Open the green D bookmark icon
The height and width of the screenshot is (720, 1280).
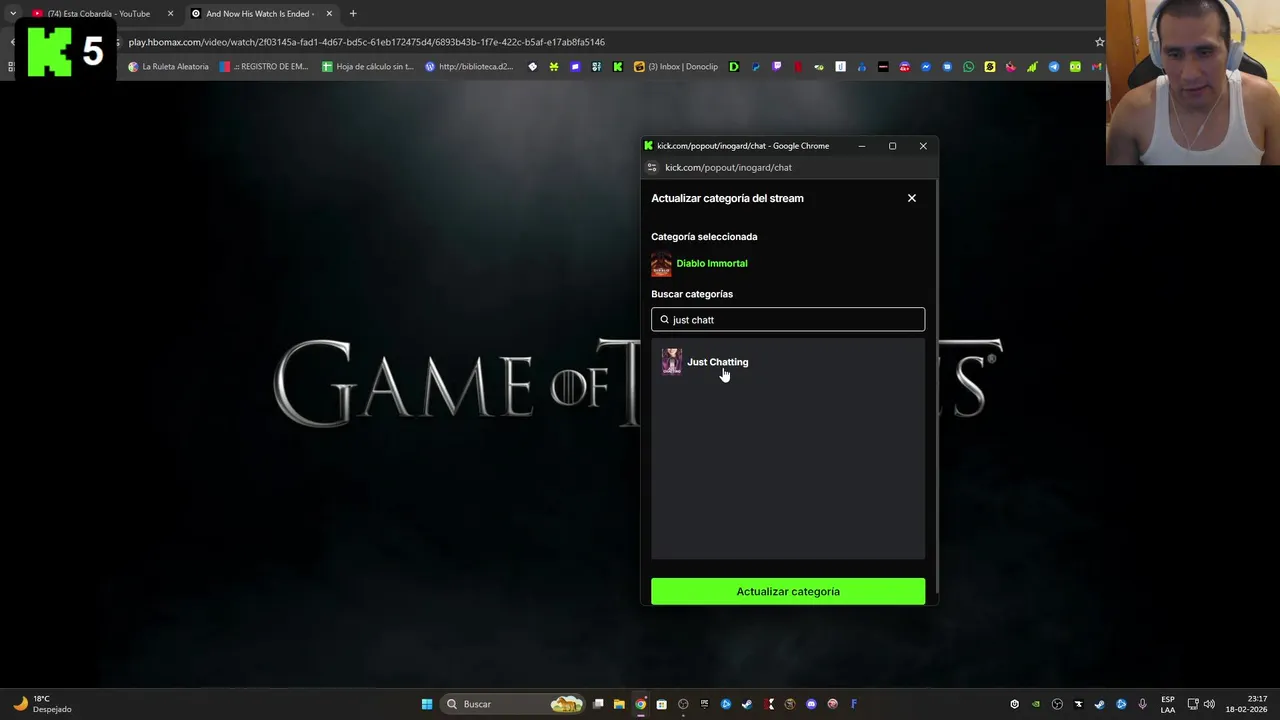[x=733, y=67]
